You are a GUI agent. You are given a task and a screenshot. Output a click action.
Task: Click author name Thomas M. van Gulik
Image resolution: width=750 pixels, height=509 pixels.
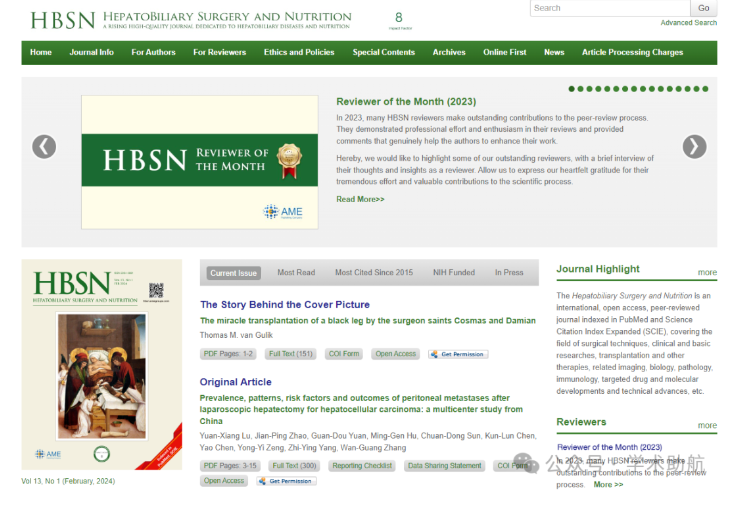(x=236, y=335)
